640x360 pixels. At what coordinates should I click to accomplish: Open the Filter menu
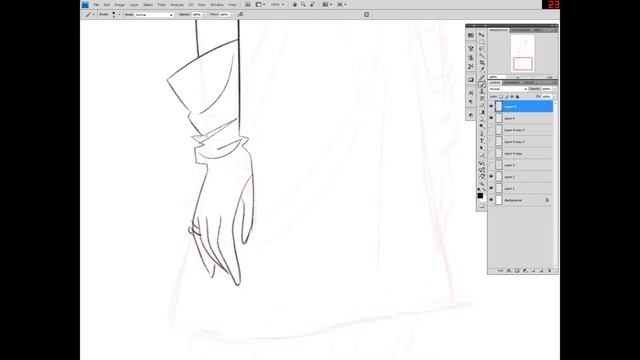161,4
